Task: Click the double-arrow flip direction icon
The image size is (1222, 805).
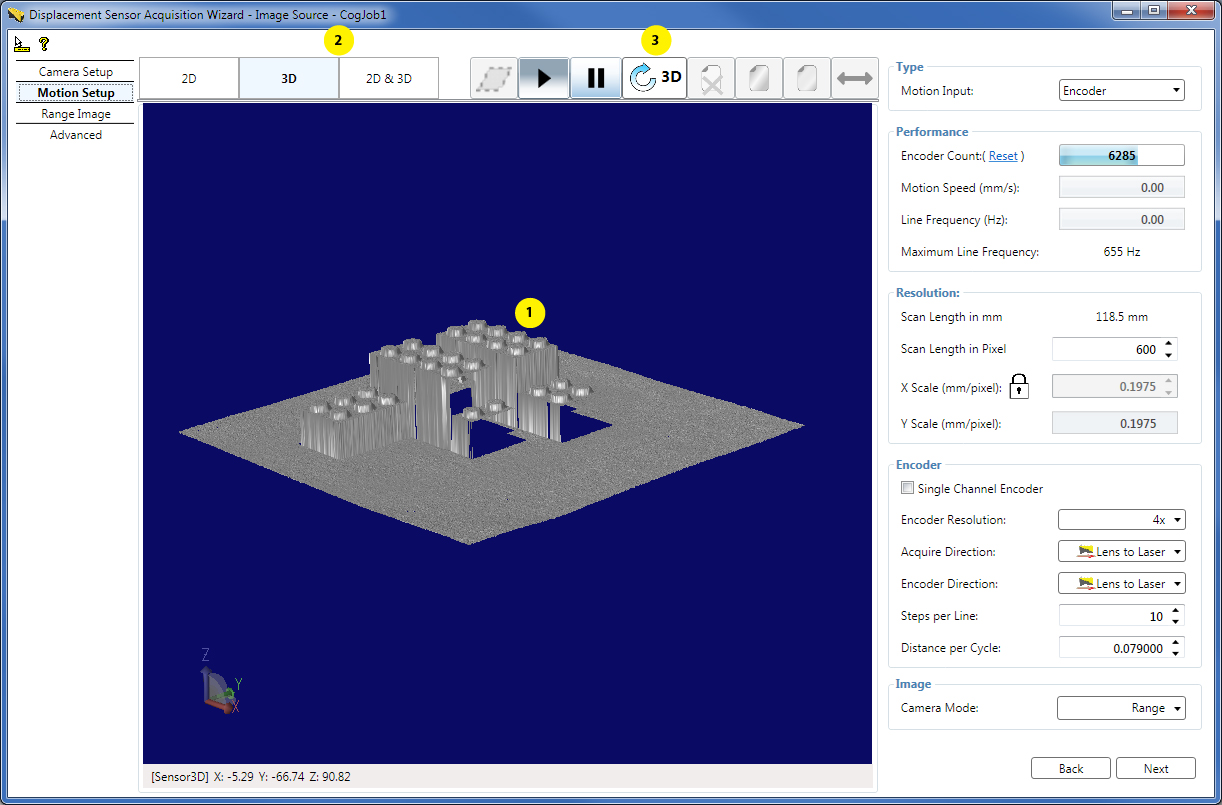Action: click(855, 76)
